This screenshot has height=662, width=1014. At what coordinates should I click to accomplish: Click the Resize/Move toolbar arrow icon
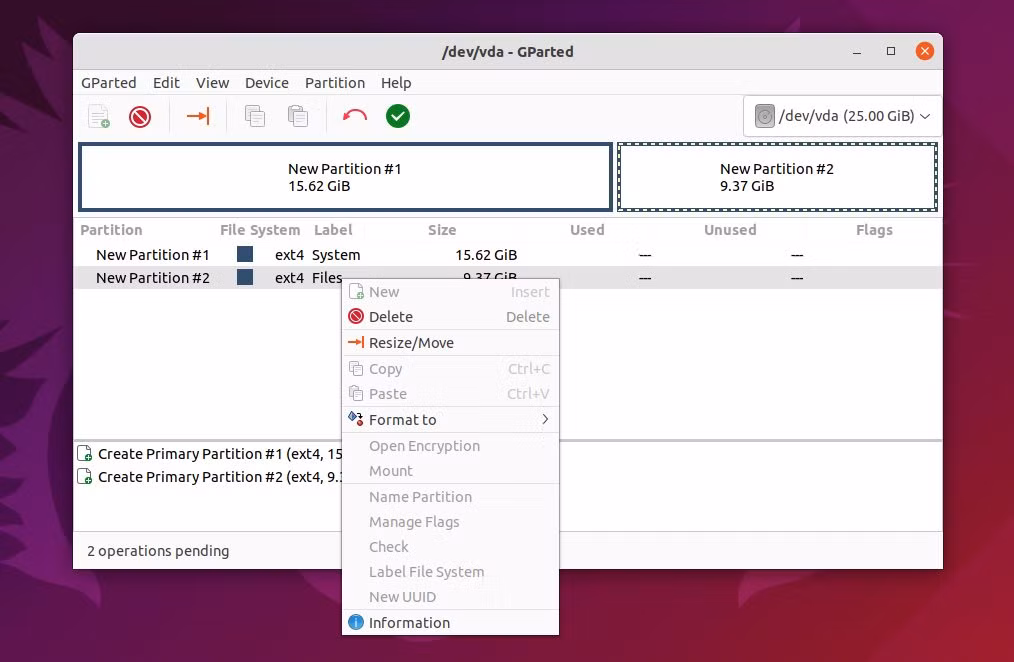198,116
